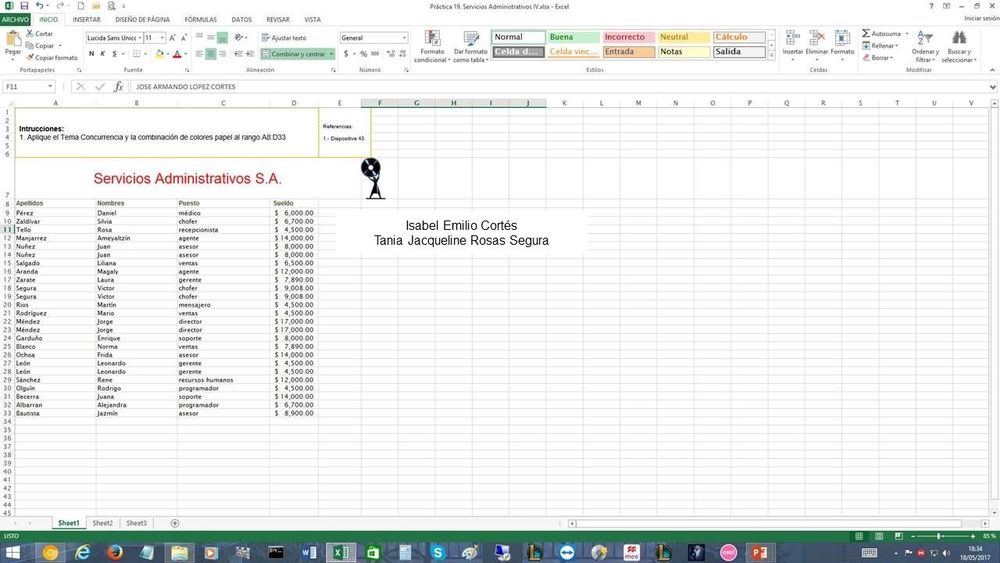Click the Autosuma sigma icon
This screenshot has height=563, width=1000.
[866, 34]
